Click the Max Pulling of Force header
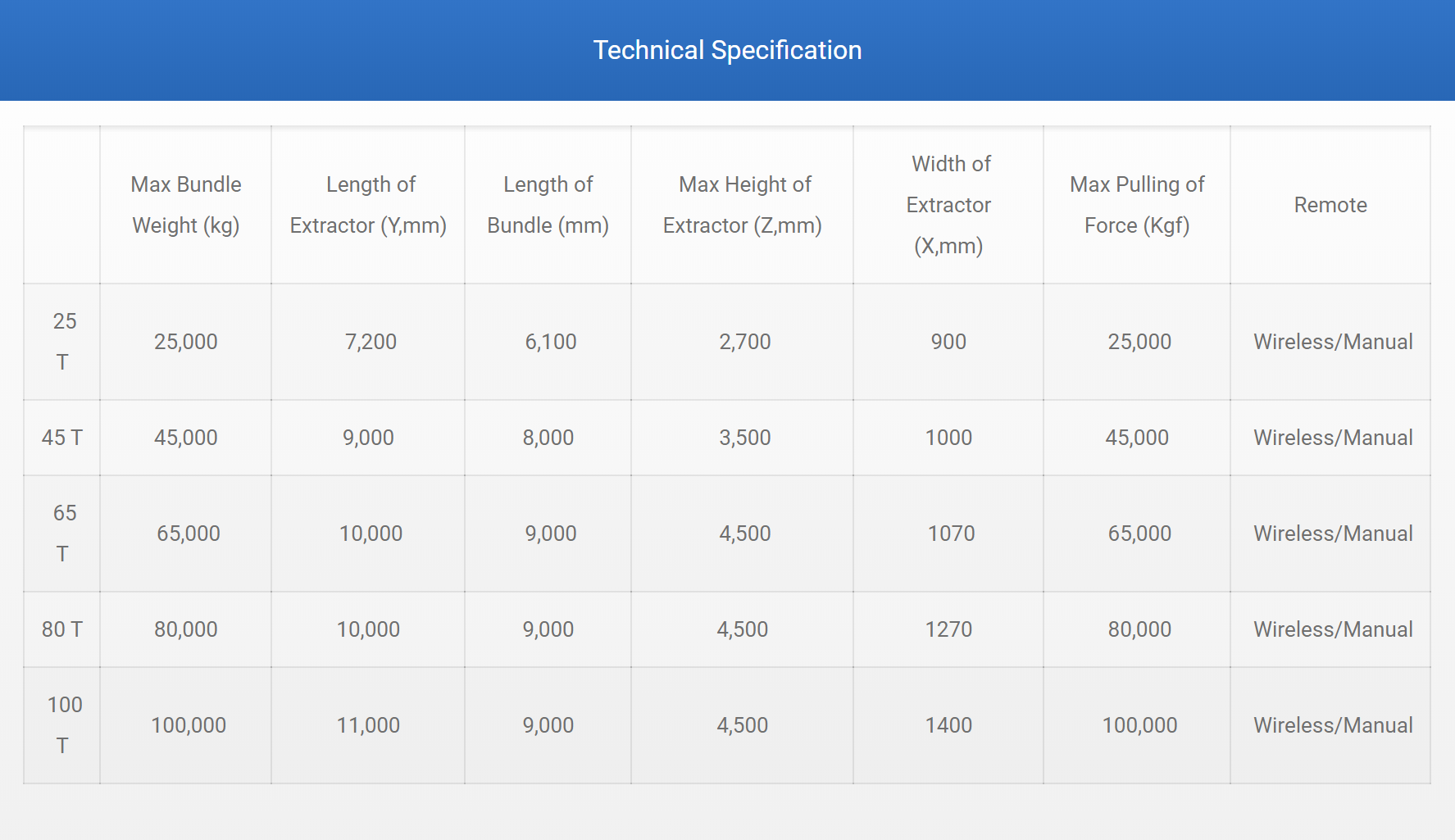The width and height of the screenshot is (1455, 840). 1137,205
